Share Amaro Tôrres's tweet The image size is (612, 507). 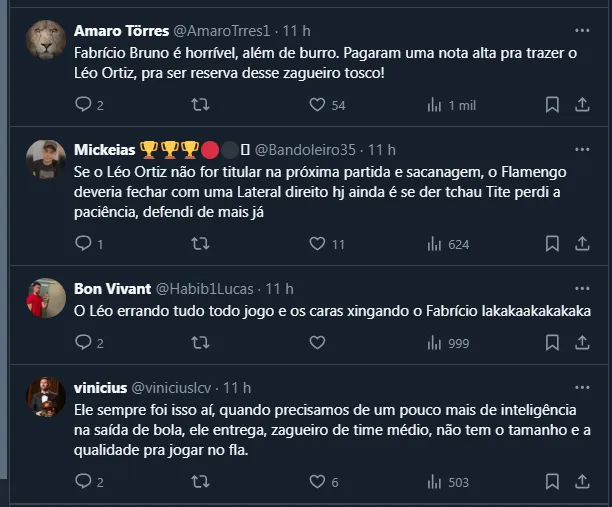(x=582, y=105)
